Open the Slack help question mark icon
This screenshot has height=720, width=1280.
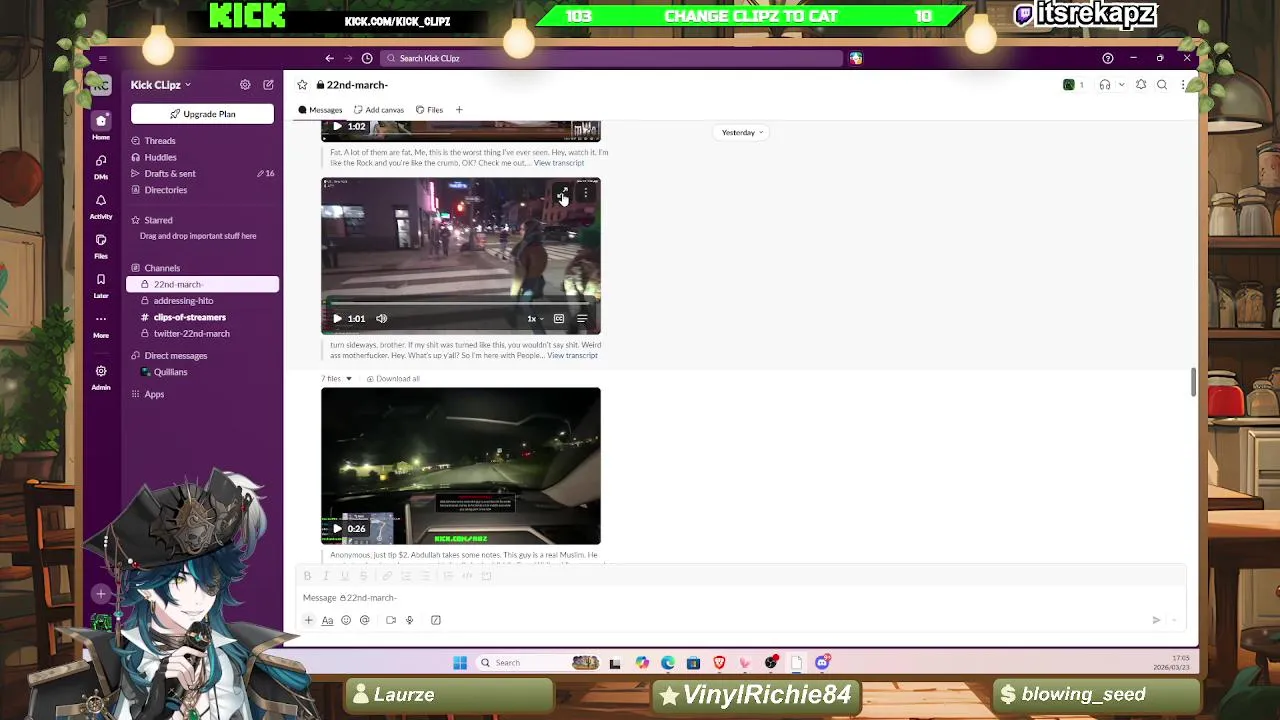tap(1107, 58)
